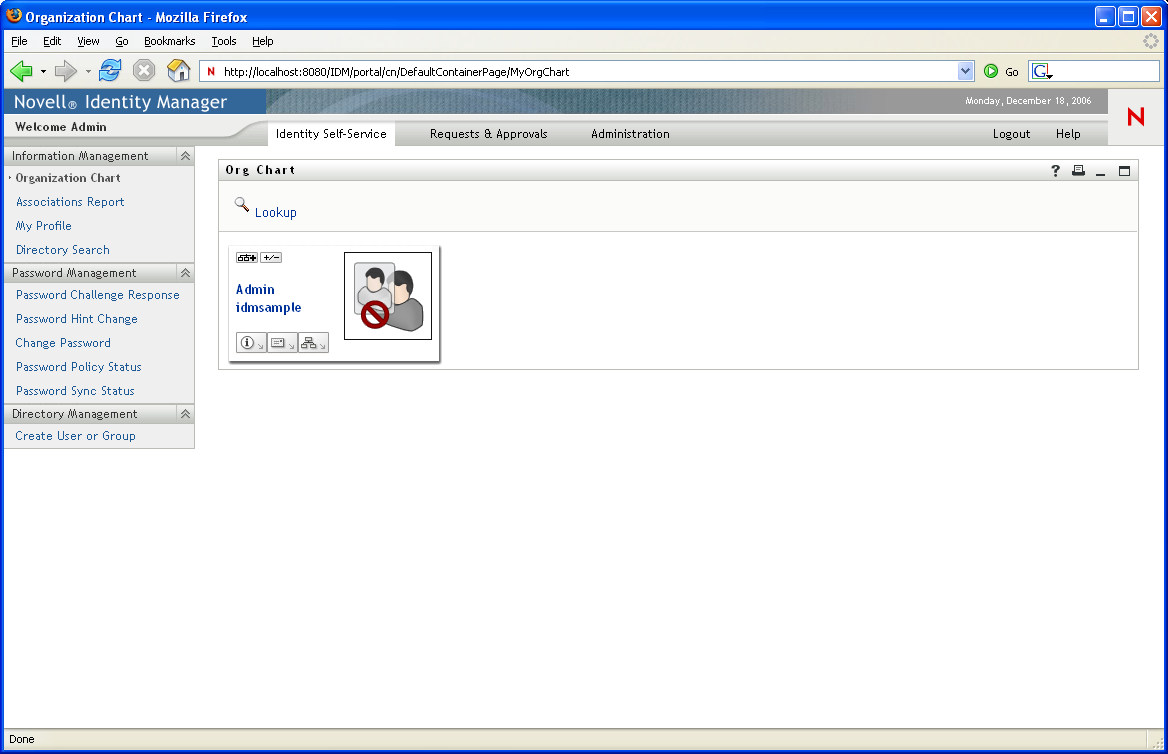Click the Monday, December 18, 2006 date
The width and height of the screenshot is (1168, 754).
point(1028,101)
